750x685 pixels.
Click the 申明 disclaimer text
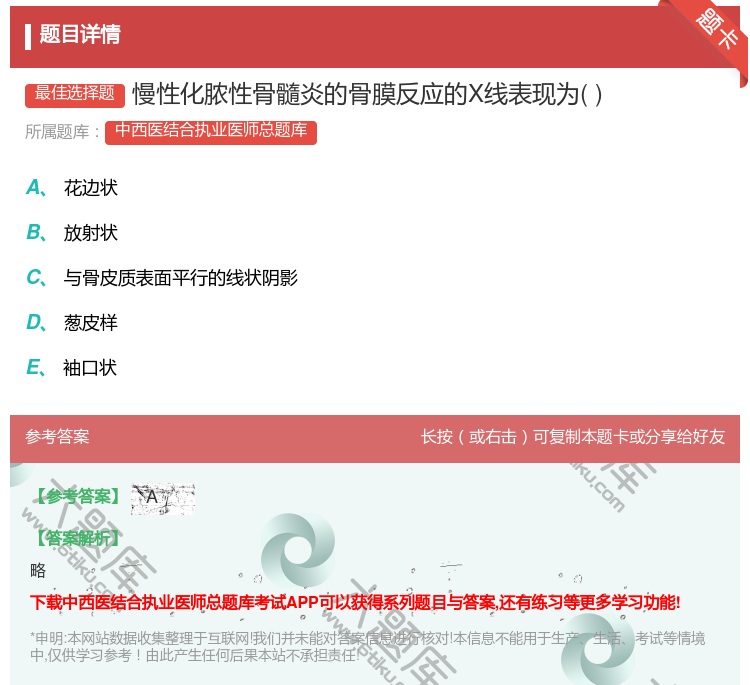367,647
